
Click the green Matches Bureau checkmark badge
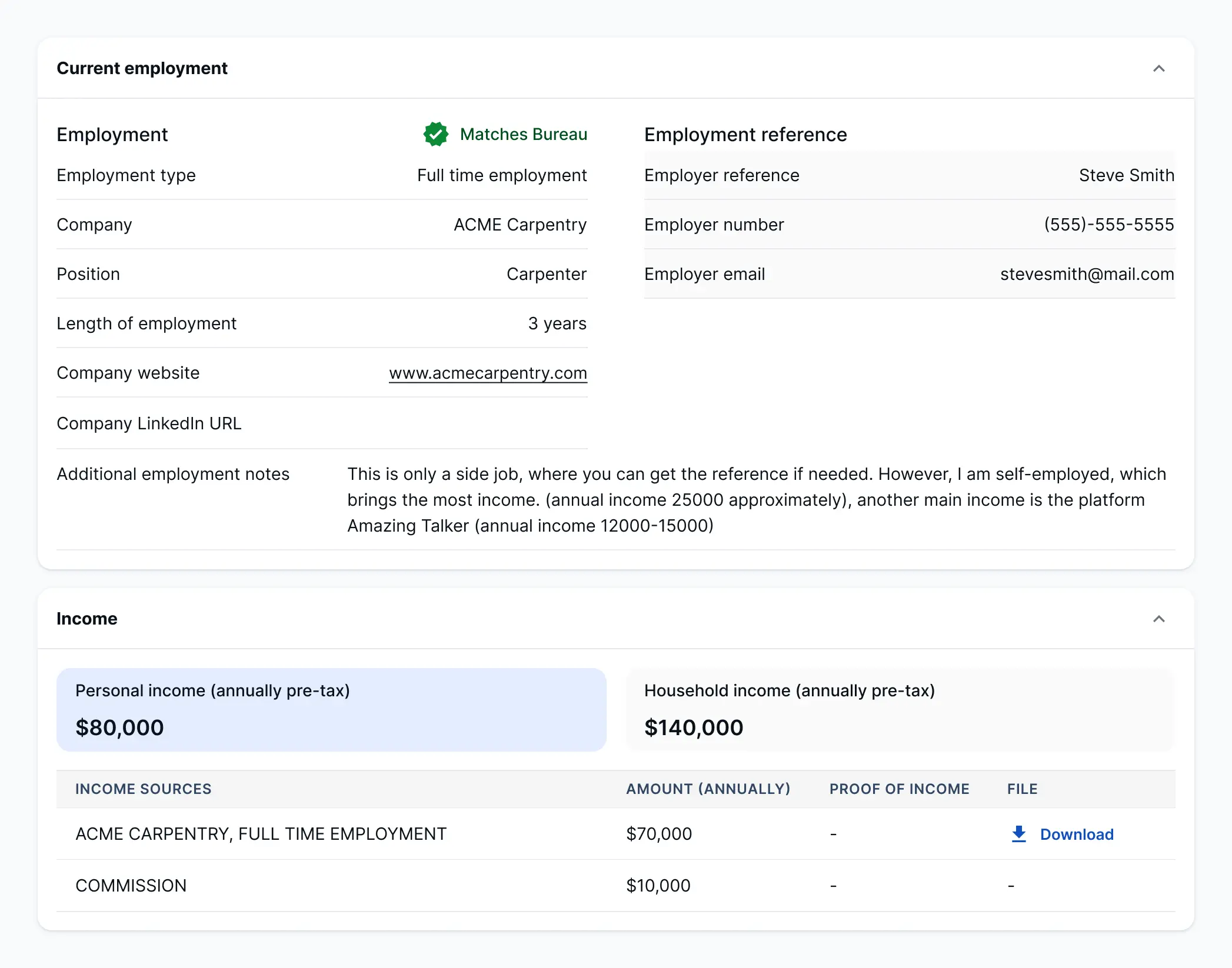[436, 134]
